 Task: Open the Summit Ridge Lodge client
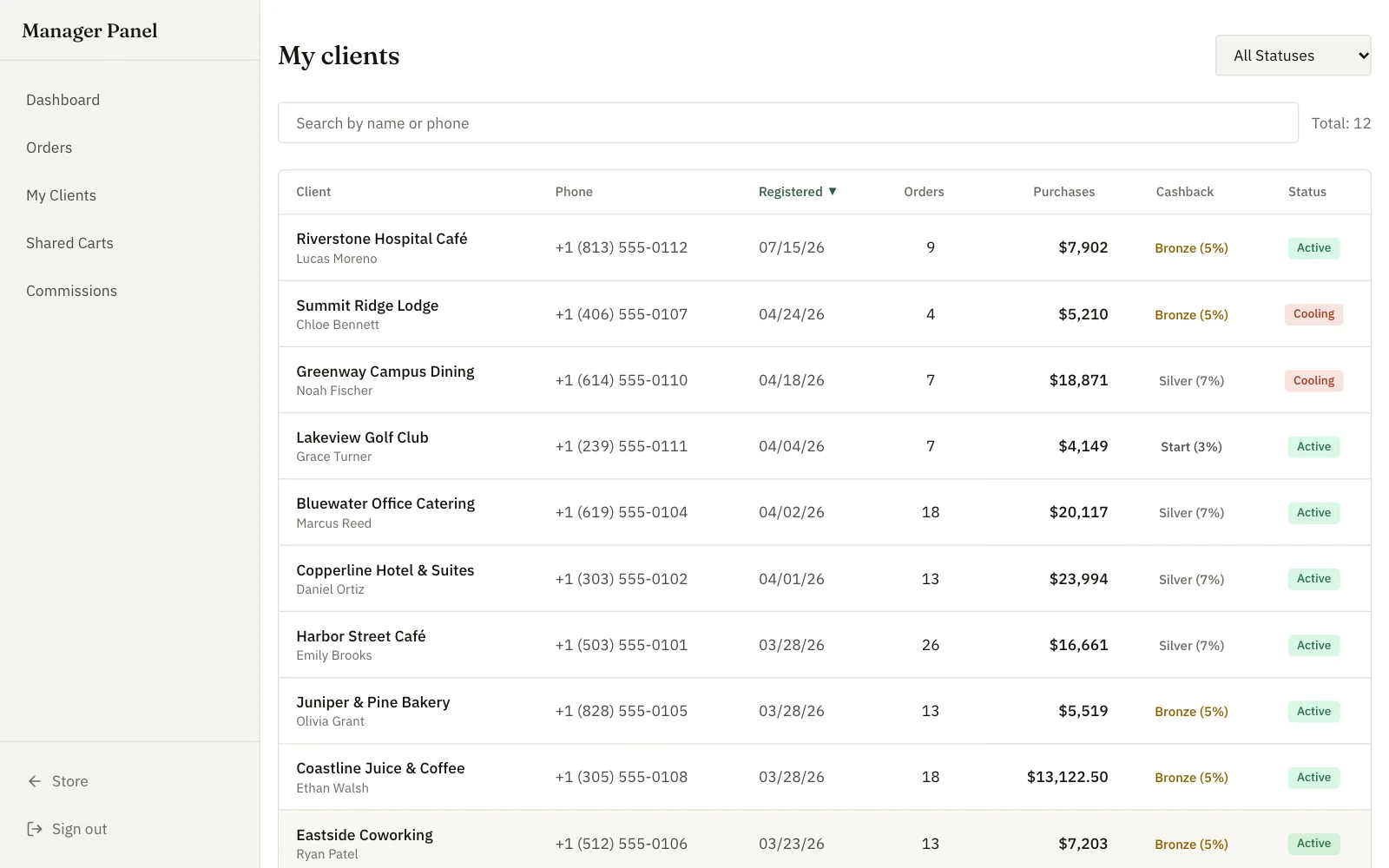(824, 314)
